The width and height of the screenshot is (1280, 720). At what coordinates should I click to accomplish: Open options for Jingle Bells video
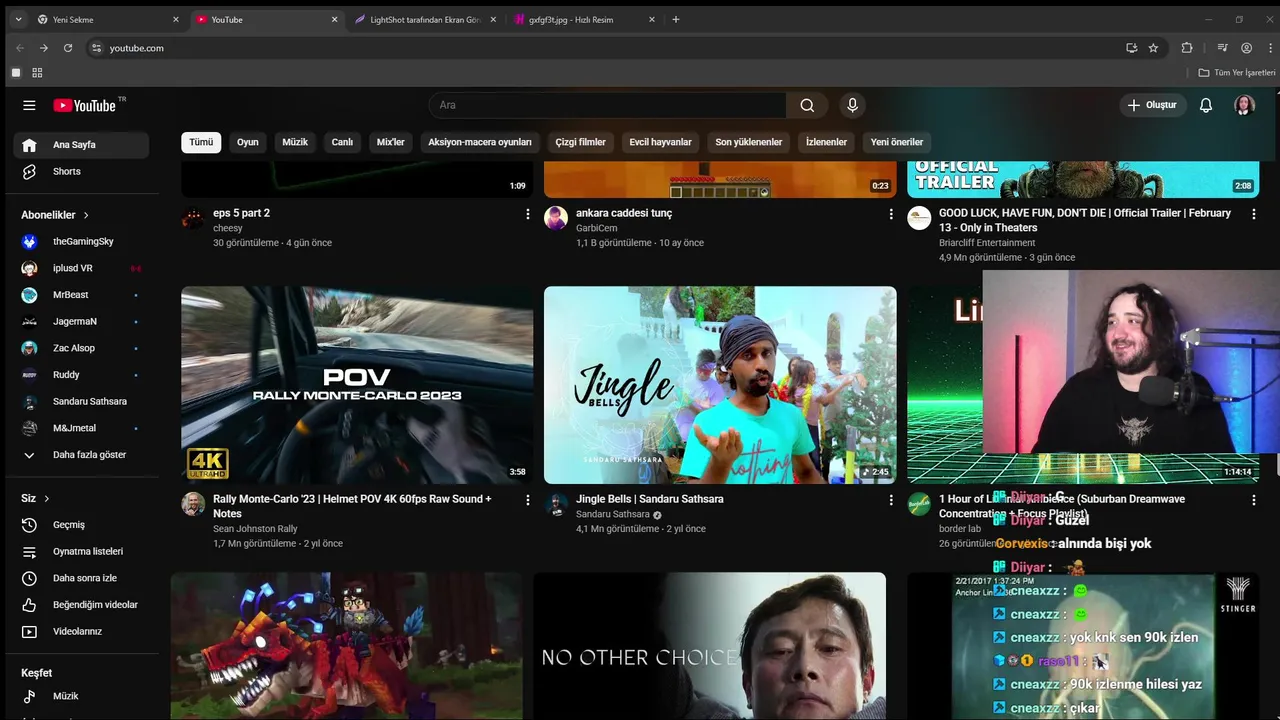pyautogui.click(x=891, y=500)
